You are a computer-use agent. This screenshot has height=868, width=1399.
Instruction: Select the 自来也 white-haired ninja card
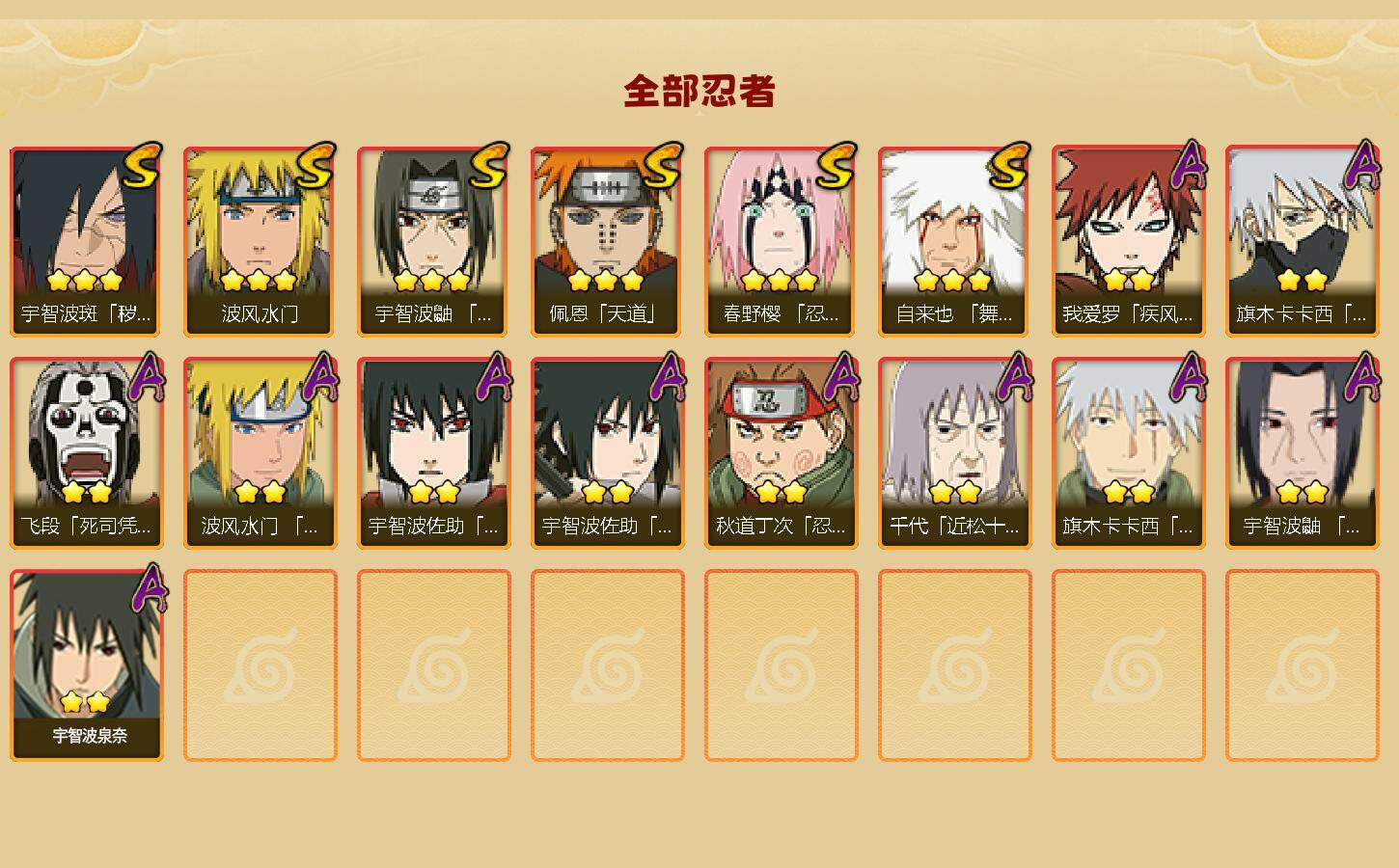click(x=954, y=242)
